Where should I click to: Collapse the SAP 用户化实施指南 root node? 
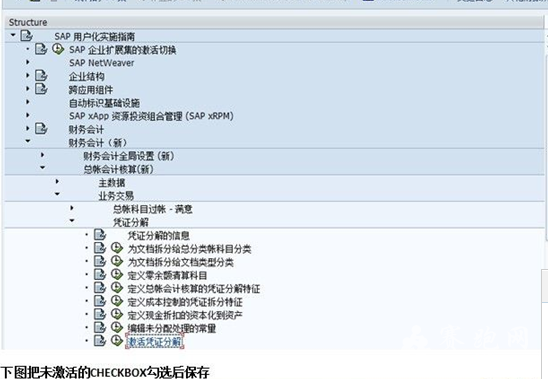[x=13, y=35]
